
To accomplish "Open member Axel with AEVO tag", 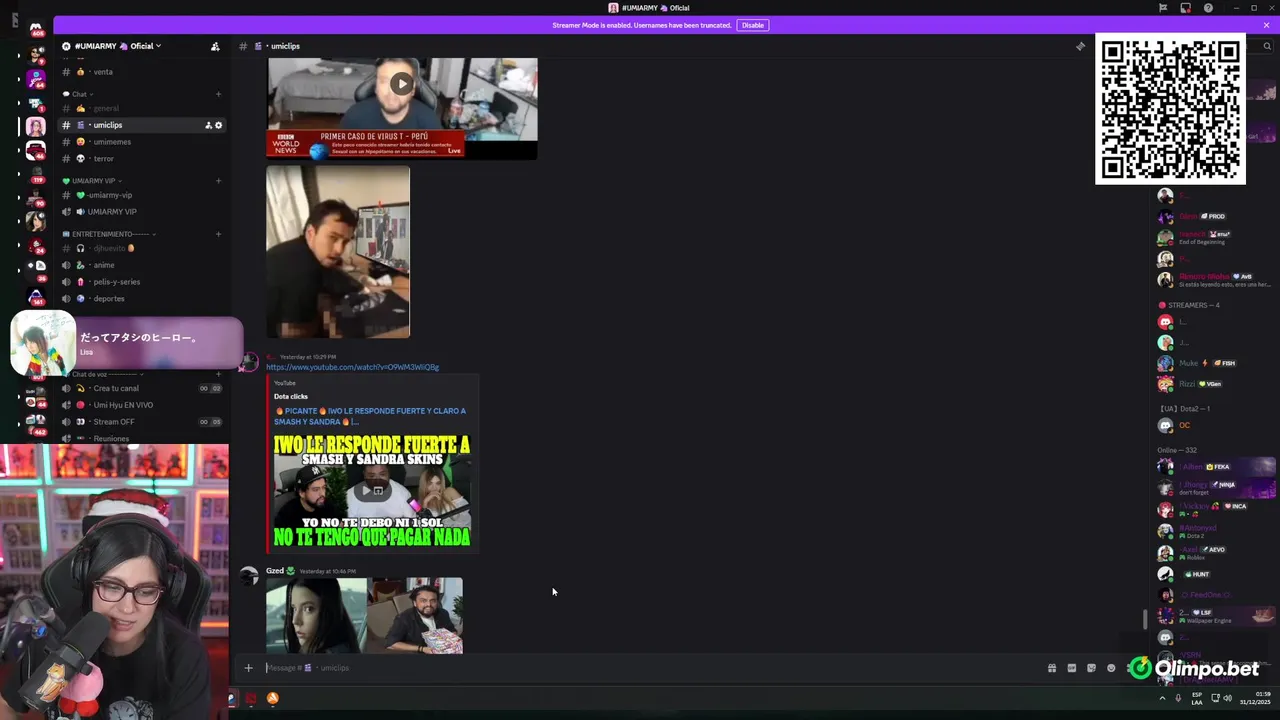I will coord(1212,552).
